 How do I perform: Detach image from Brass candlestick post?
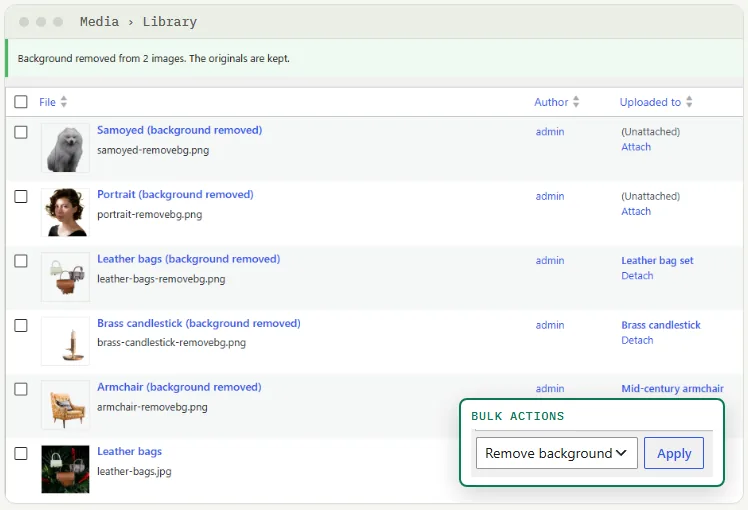click(637, 340)
